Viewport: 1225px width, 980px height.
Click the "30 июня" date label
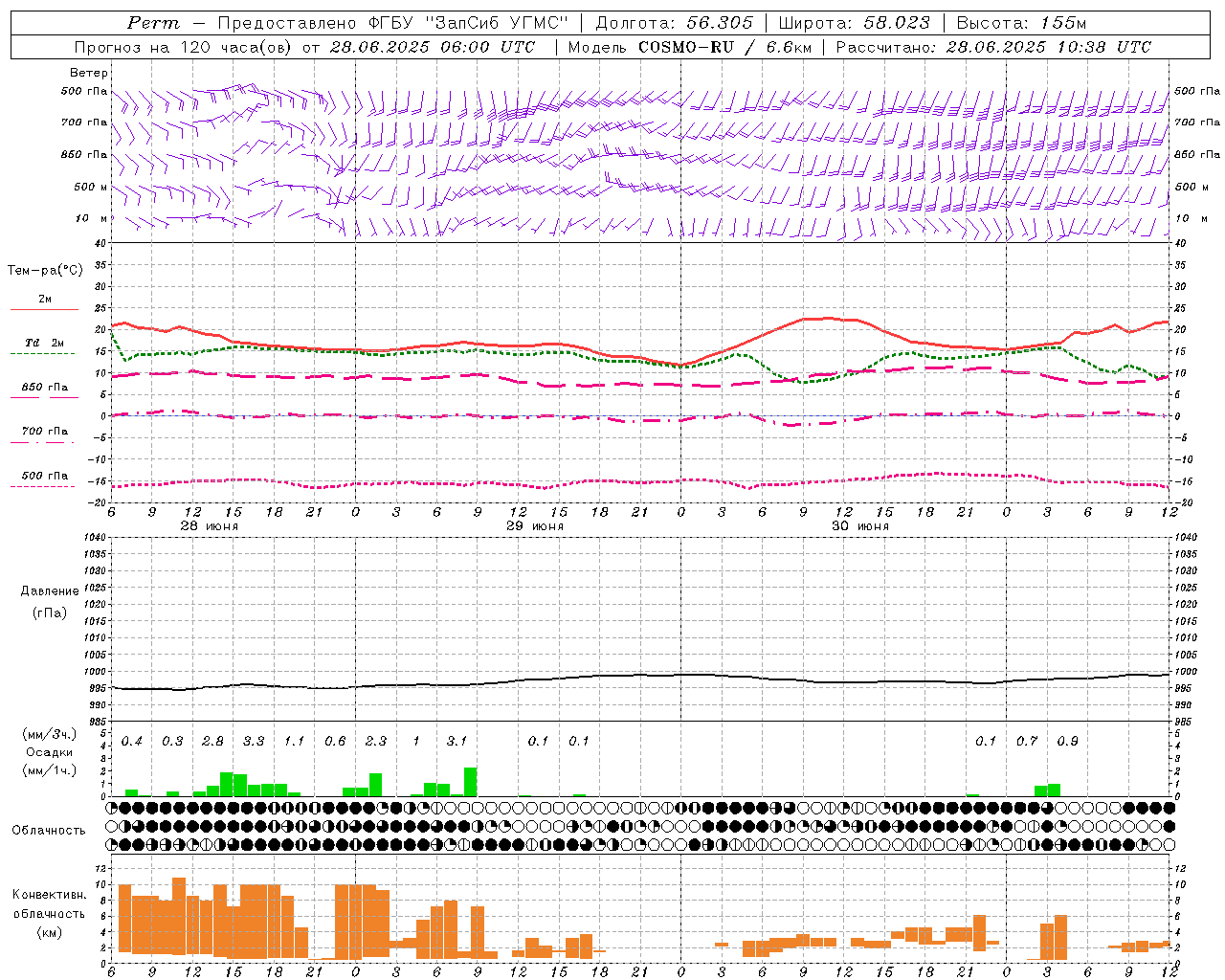859,526
